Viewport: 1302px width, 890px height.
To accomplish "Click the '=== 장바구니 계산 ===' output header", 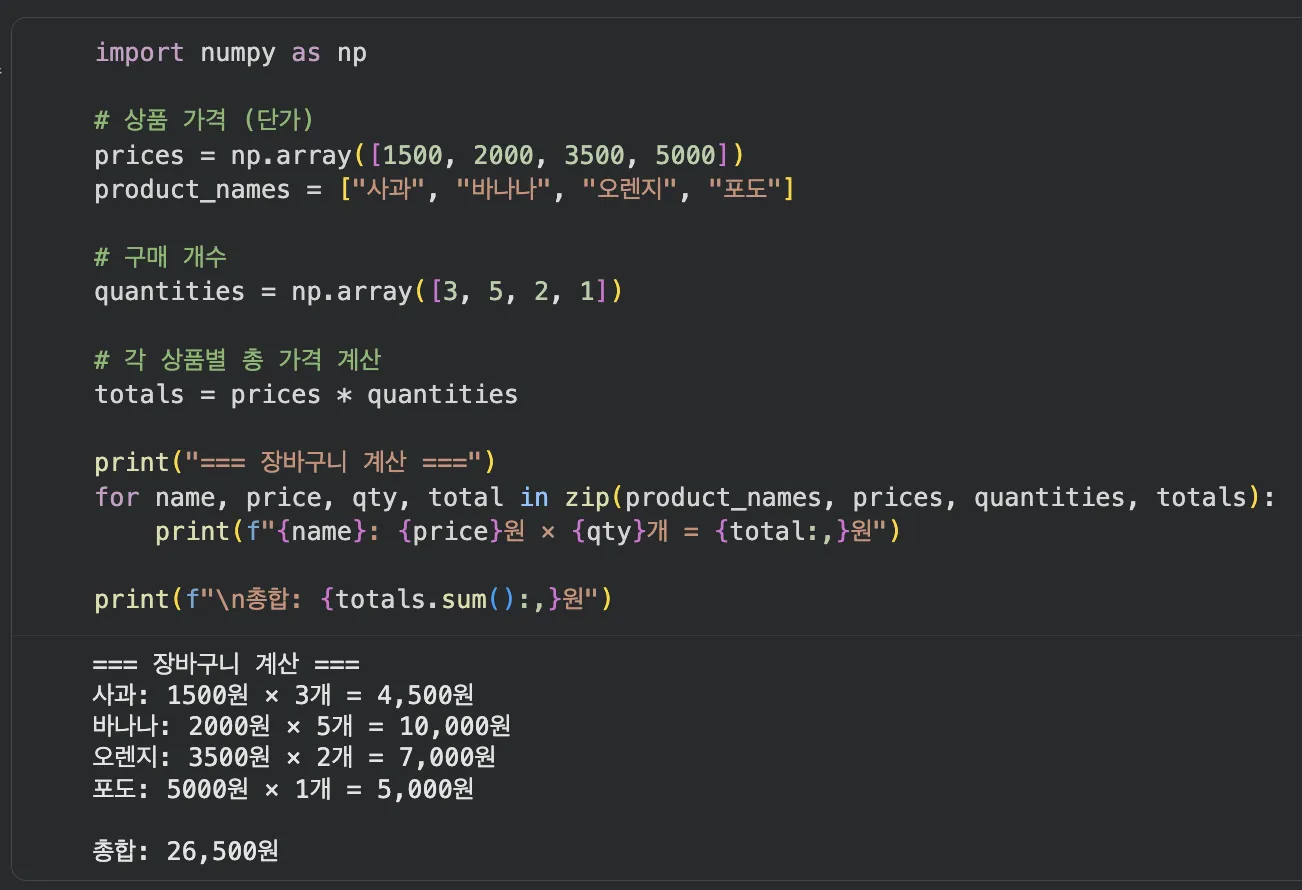I will coord(226,665).
